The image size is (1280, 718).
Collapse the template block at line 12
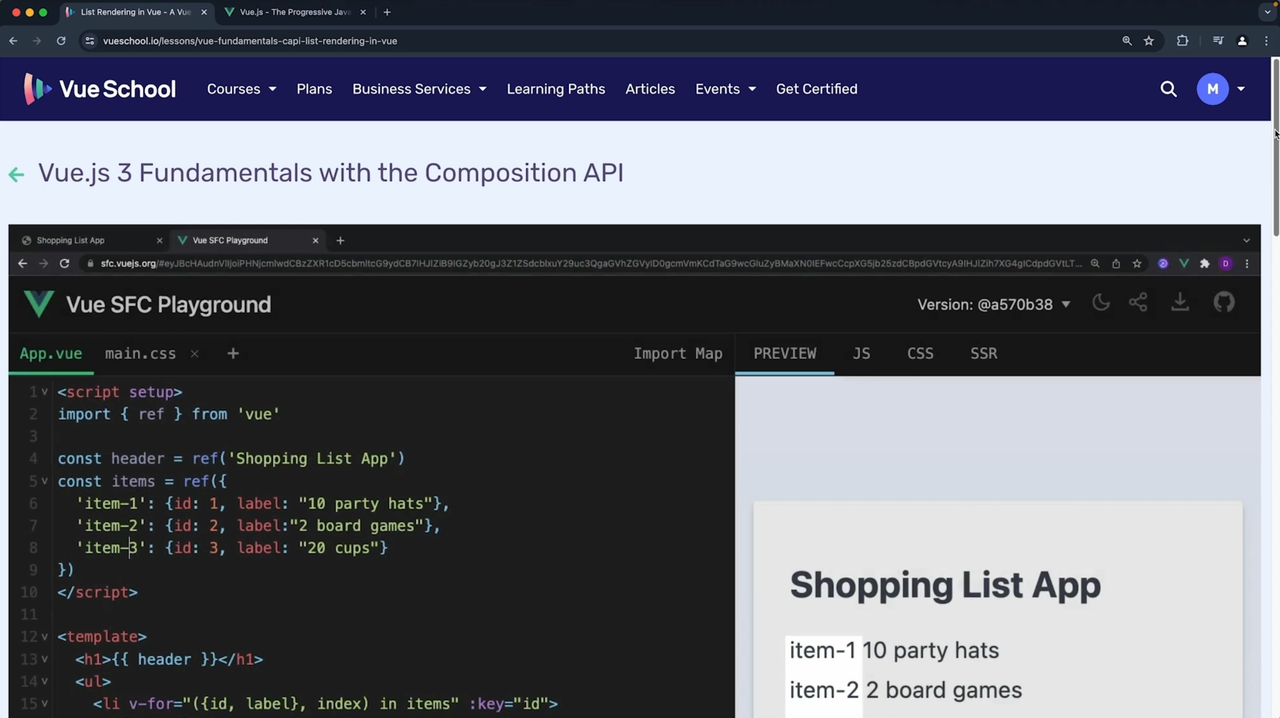pos(45,637)
